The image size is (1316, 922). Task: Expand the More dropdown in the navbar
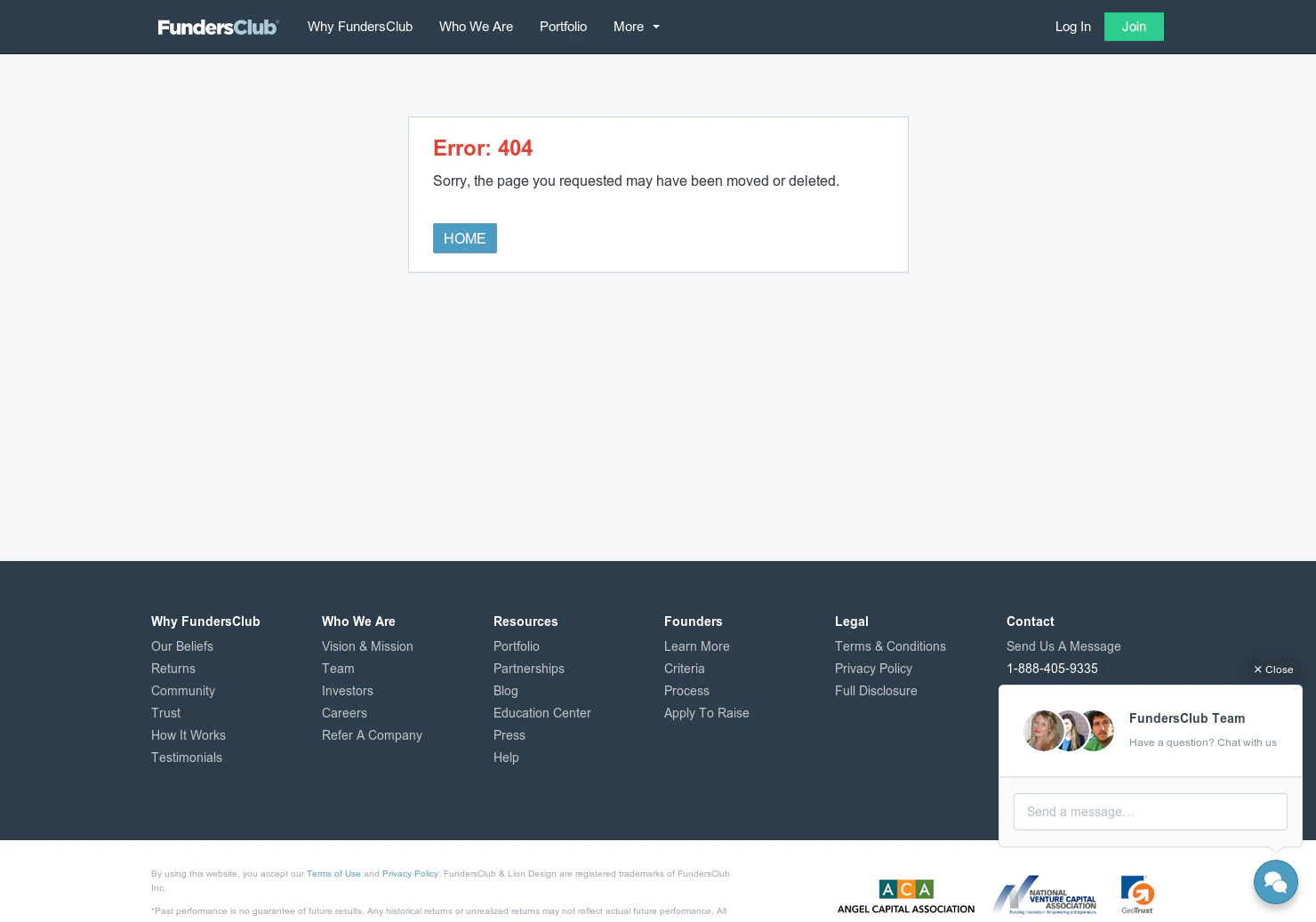pyautogui.click(x=637, y=27)
